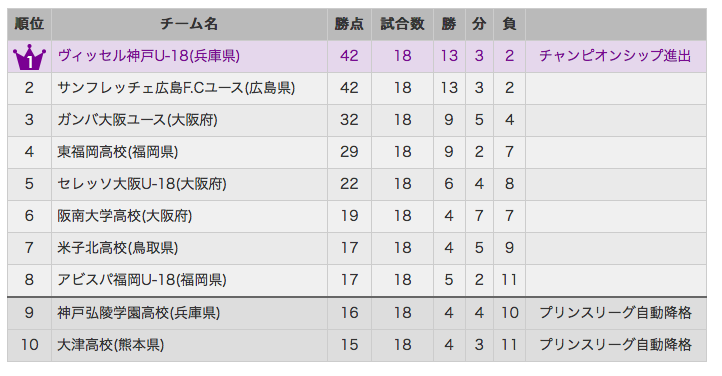Select セレッソ大阪U-18(大阪府) entry
The image size is (722, 376).
point(142,184)
